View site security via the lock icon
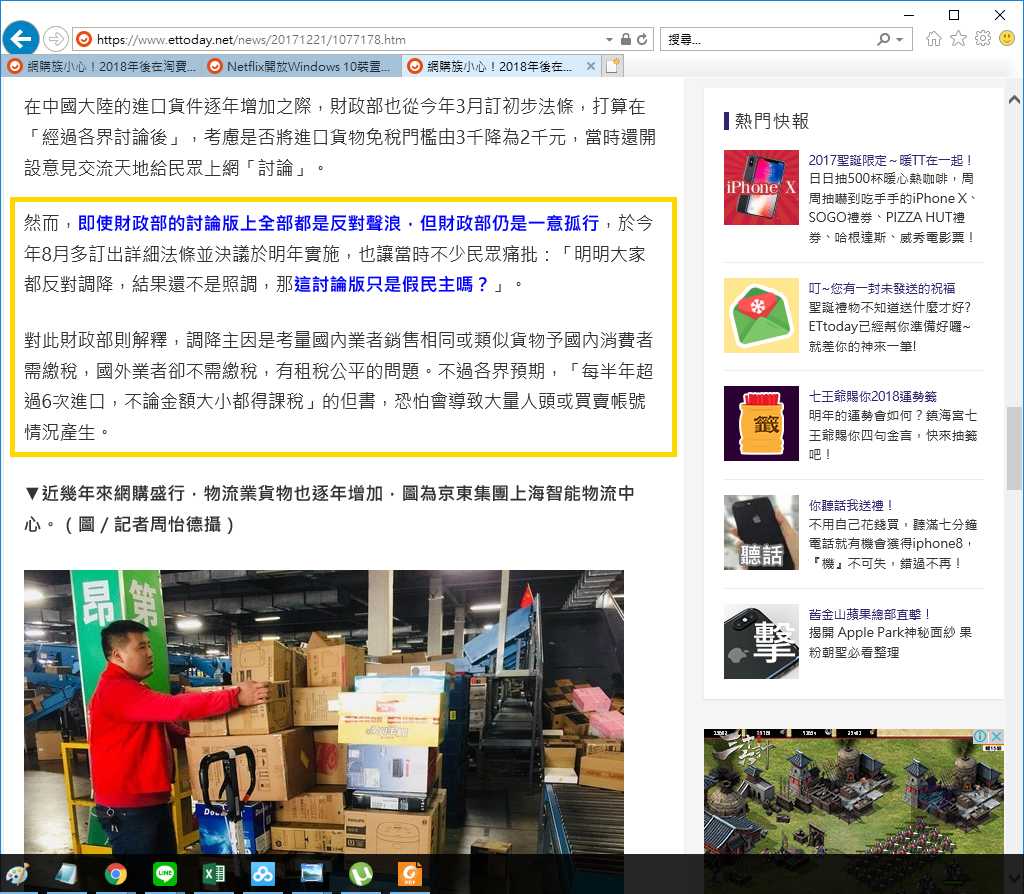 coord(627,38)
